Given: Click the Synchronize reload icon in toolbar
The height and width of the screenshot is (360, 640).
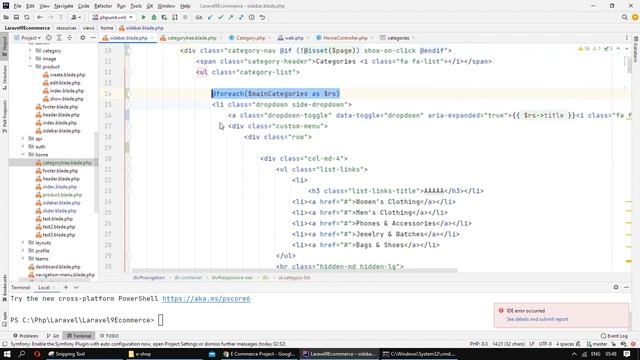Looking at the screenshot, I should [27, 18].
